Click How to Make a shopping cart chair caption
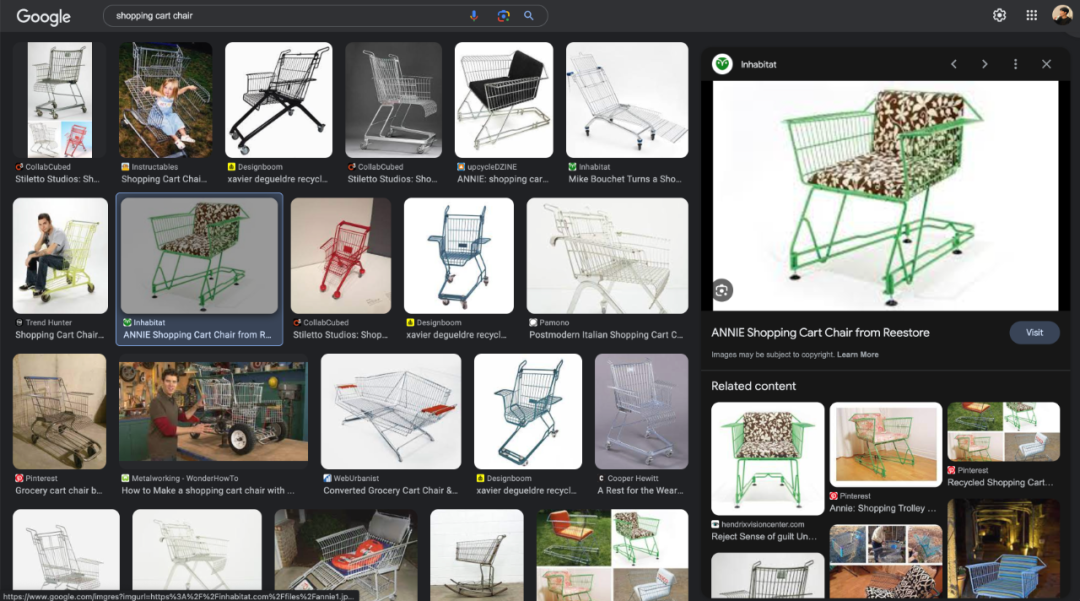1080x601 pixels. tap(208, 490)
